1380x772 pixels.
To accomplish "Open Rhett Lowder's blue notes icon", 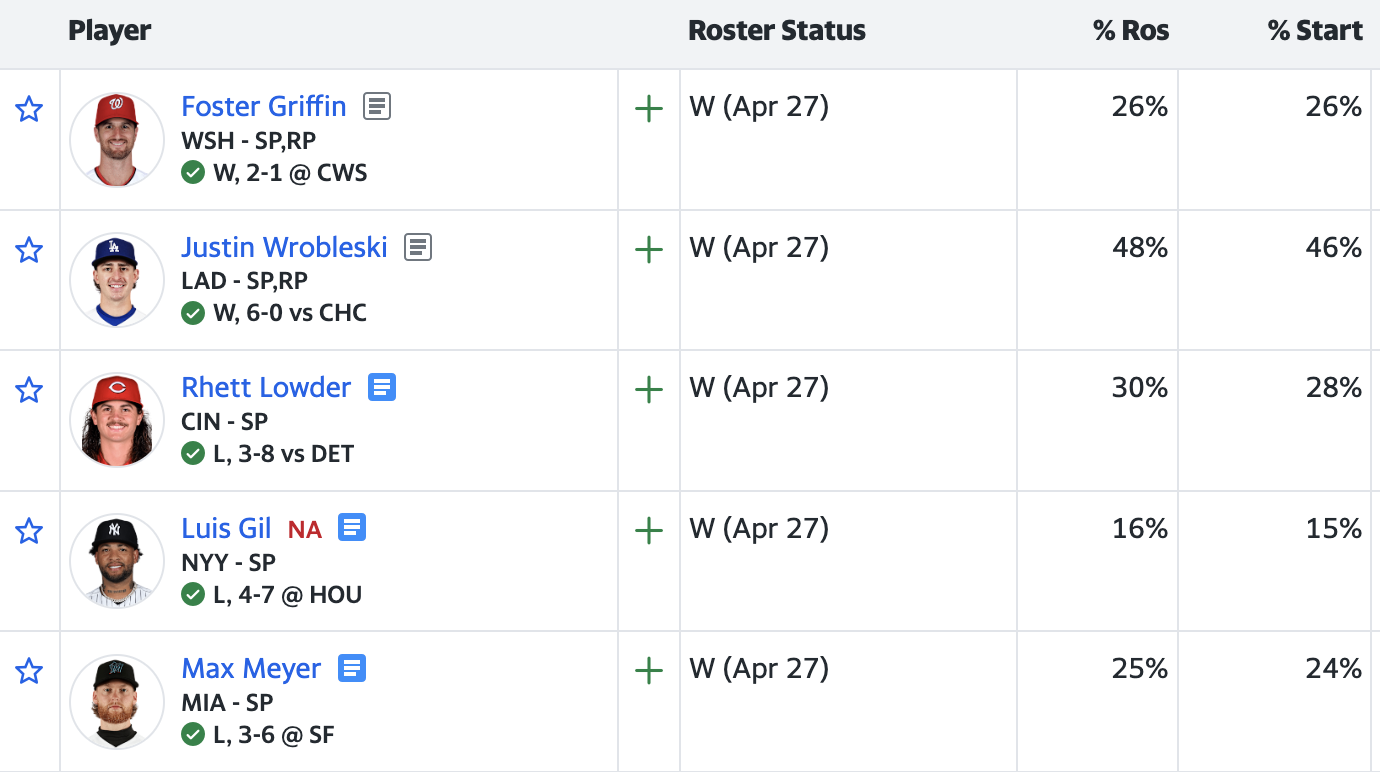I will pyautogui.click(x=382, y=387).
